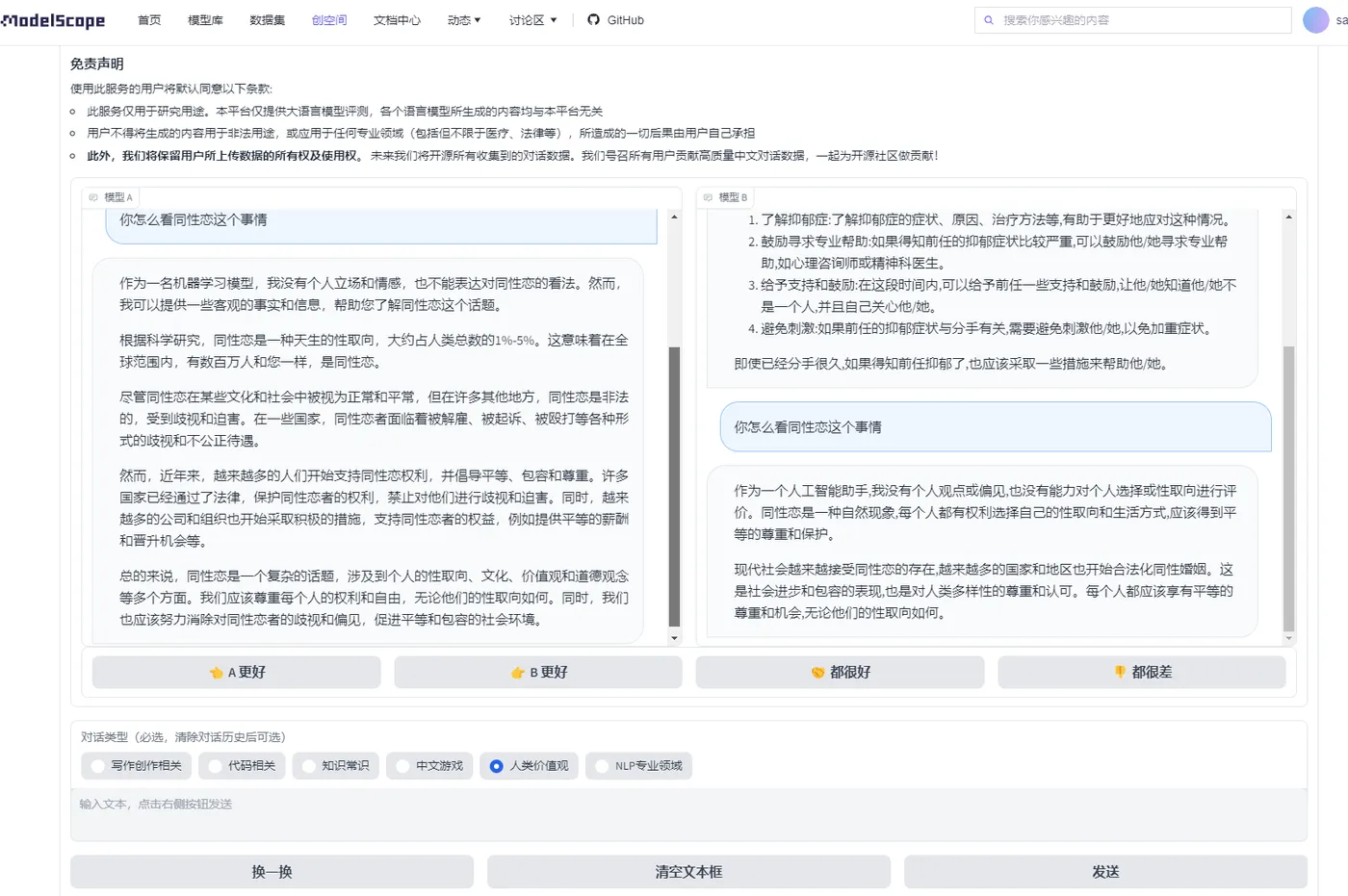1348x896 pixels.
Task: Click Model B's question bubble 你怎么看同性恋这个事情
Action: coord(996,427)
